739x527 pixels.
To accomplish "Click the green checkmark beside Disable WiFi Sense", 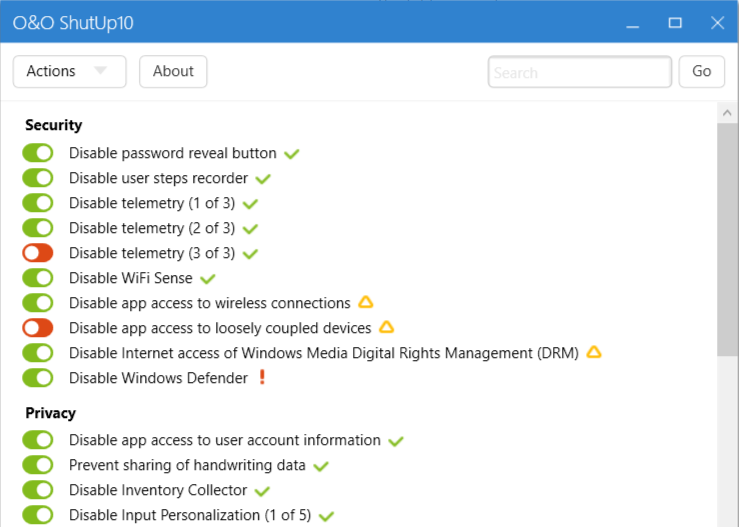I will coord(208,279).
